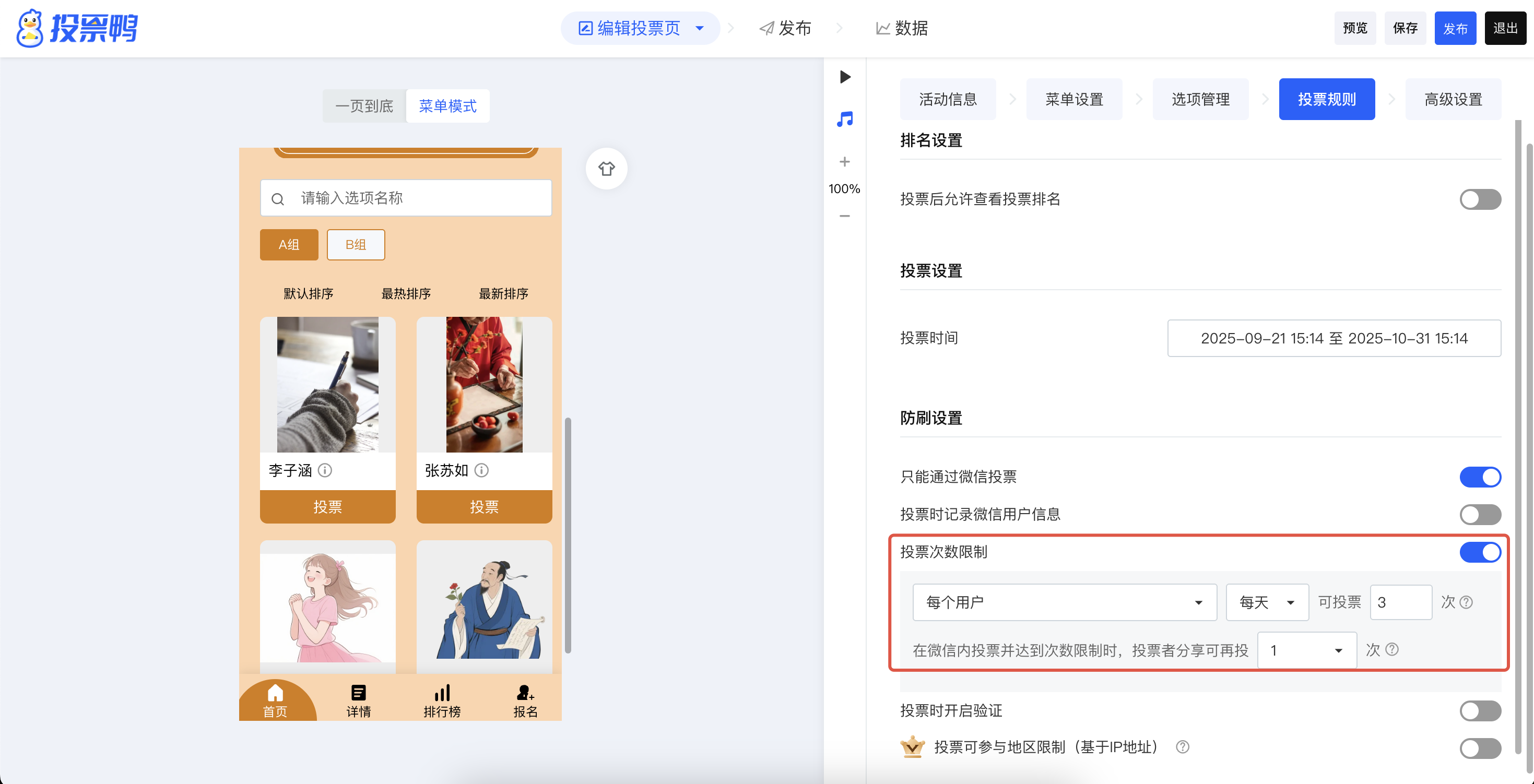Select the 一页到底 mode tab

tap(364, 106)
